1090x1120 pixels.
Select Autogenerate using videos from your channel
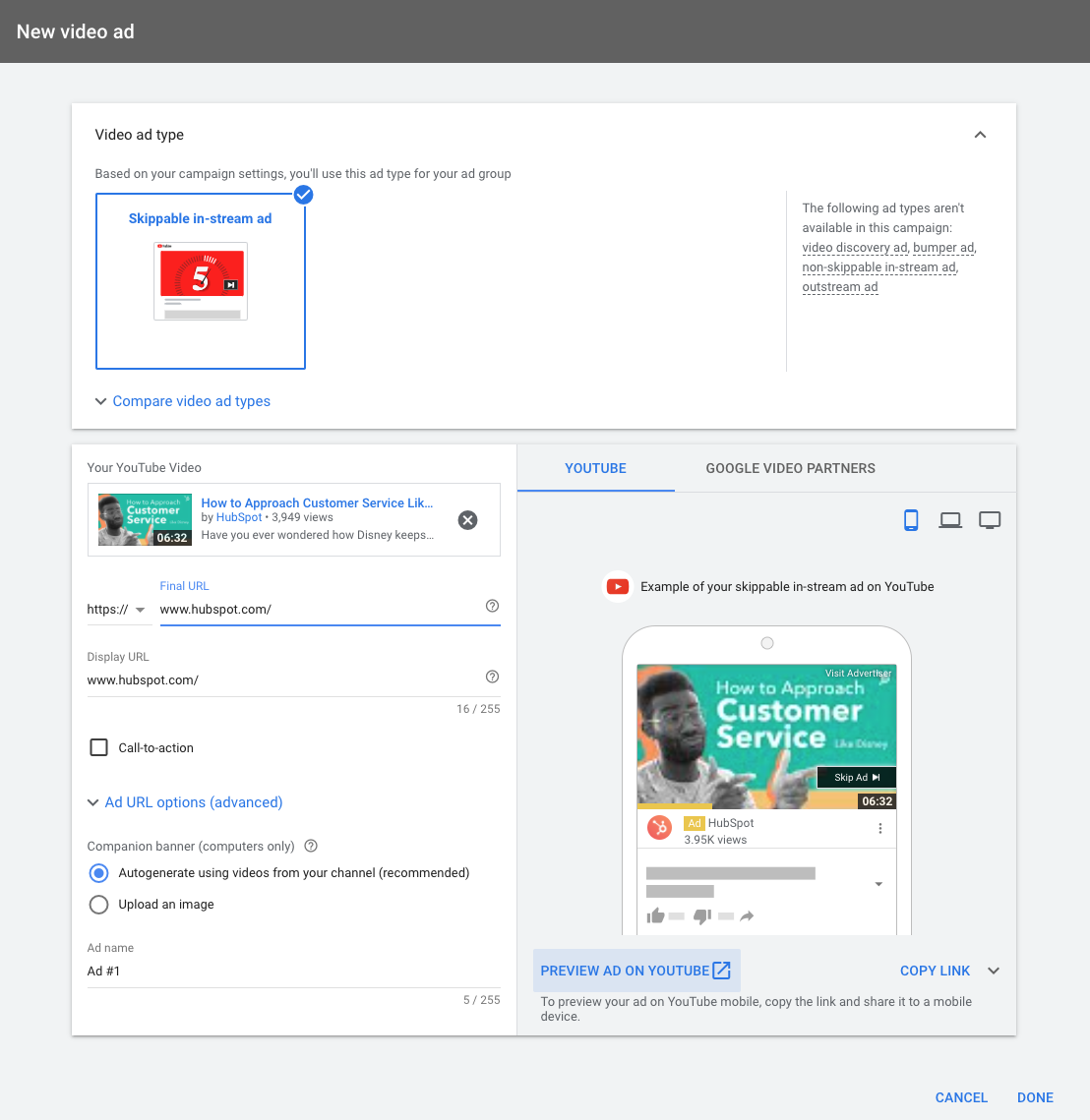tap(99, 873)
